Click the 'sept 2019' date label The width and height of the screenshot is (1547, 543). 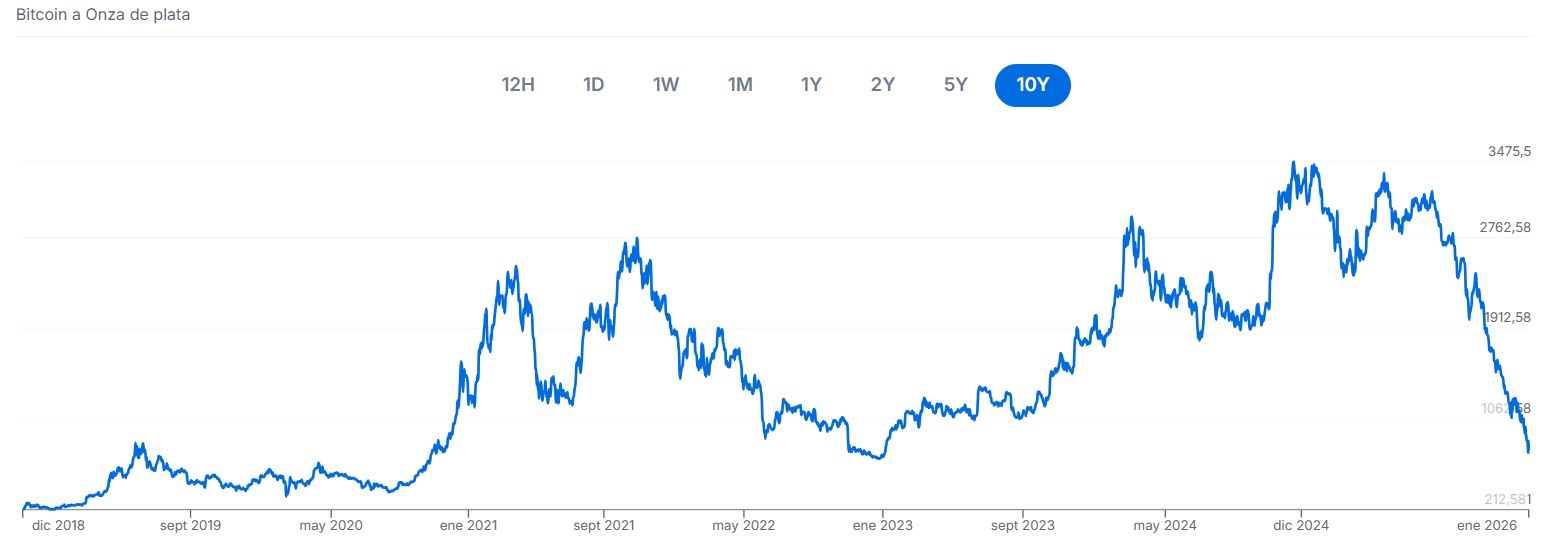(x=191, y=525)
